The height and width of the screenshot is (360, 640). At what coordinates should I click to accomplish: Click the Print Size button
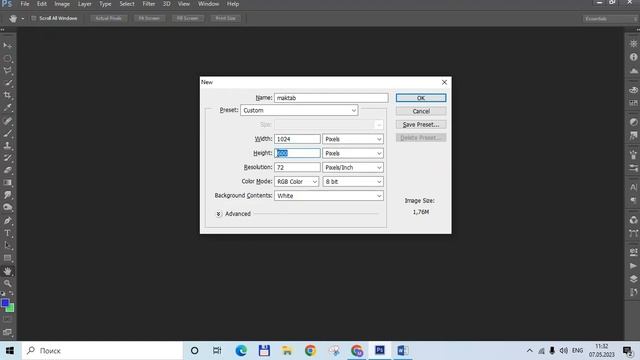click(x=225, y=18)
